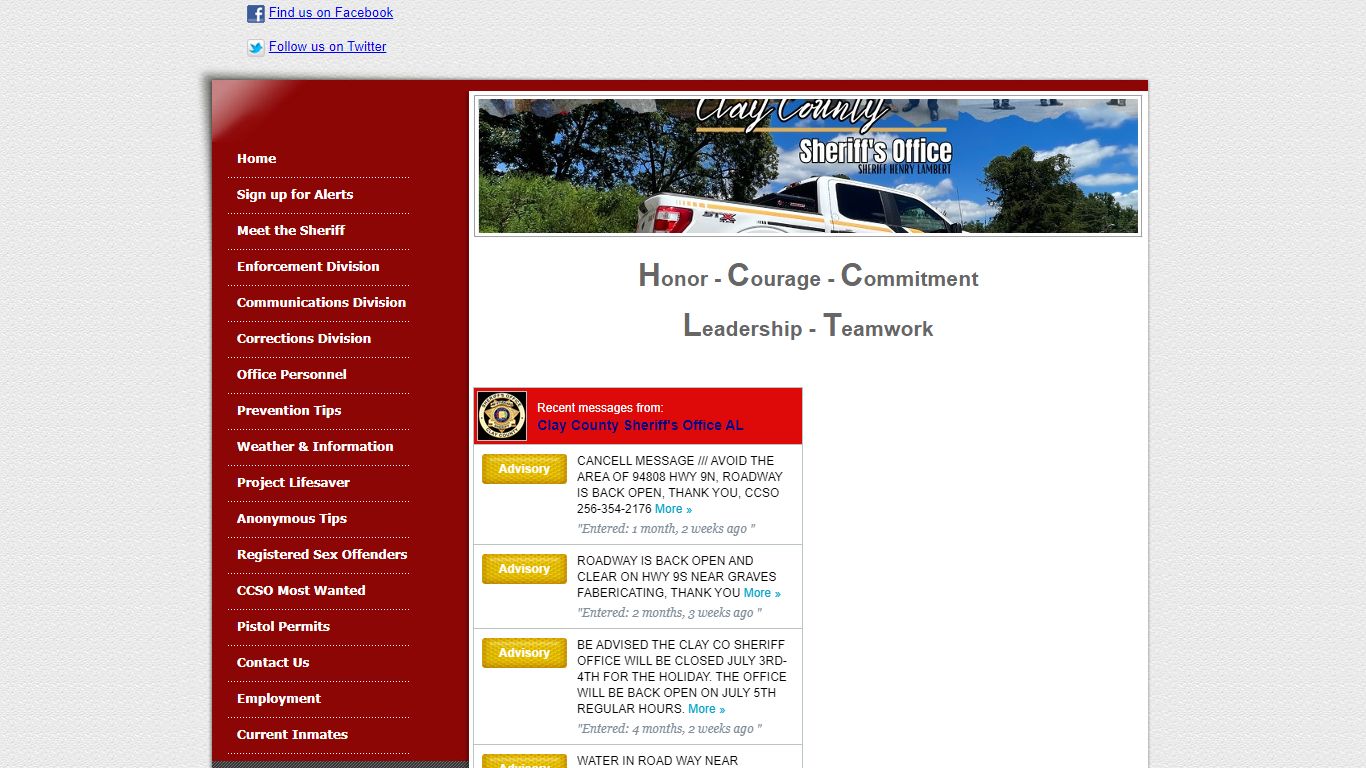This screenshot has height=768, width=1366.
Task: Click the Facebook logo icon
Action: click(256, 14)
